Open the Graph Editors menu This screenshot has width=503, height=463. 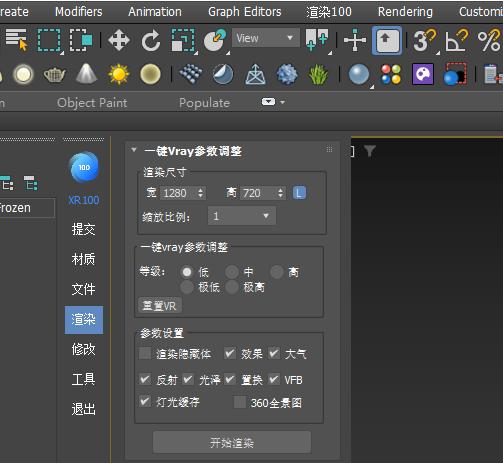coord(245,12)
